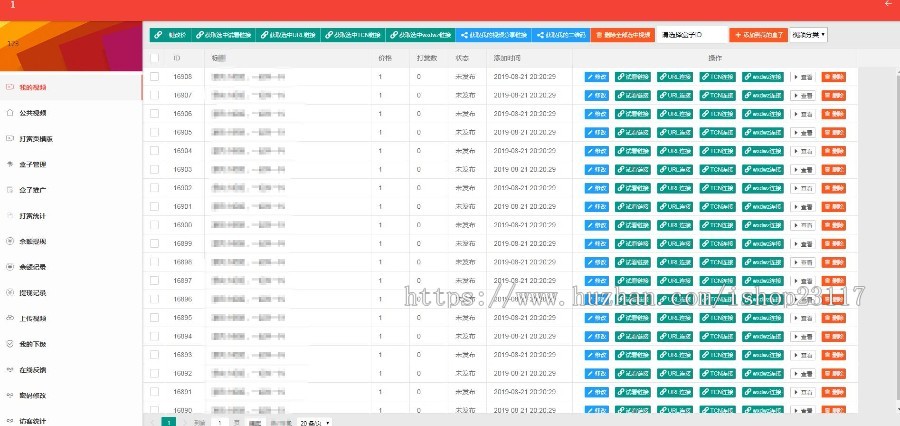
Task: Click the preview link button for row 16902
Action: click(633, 188)
